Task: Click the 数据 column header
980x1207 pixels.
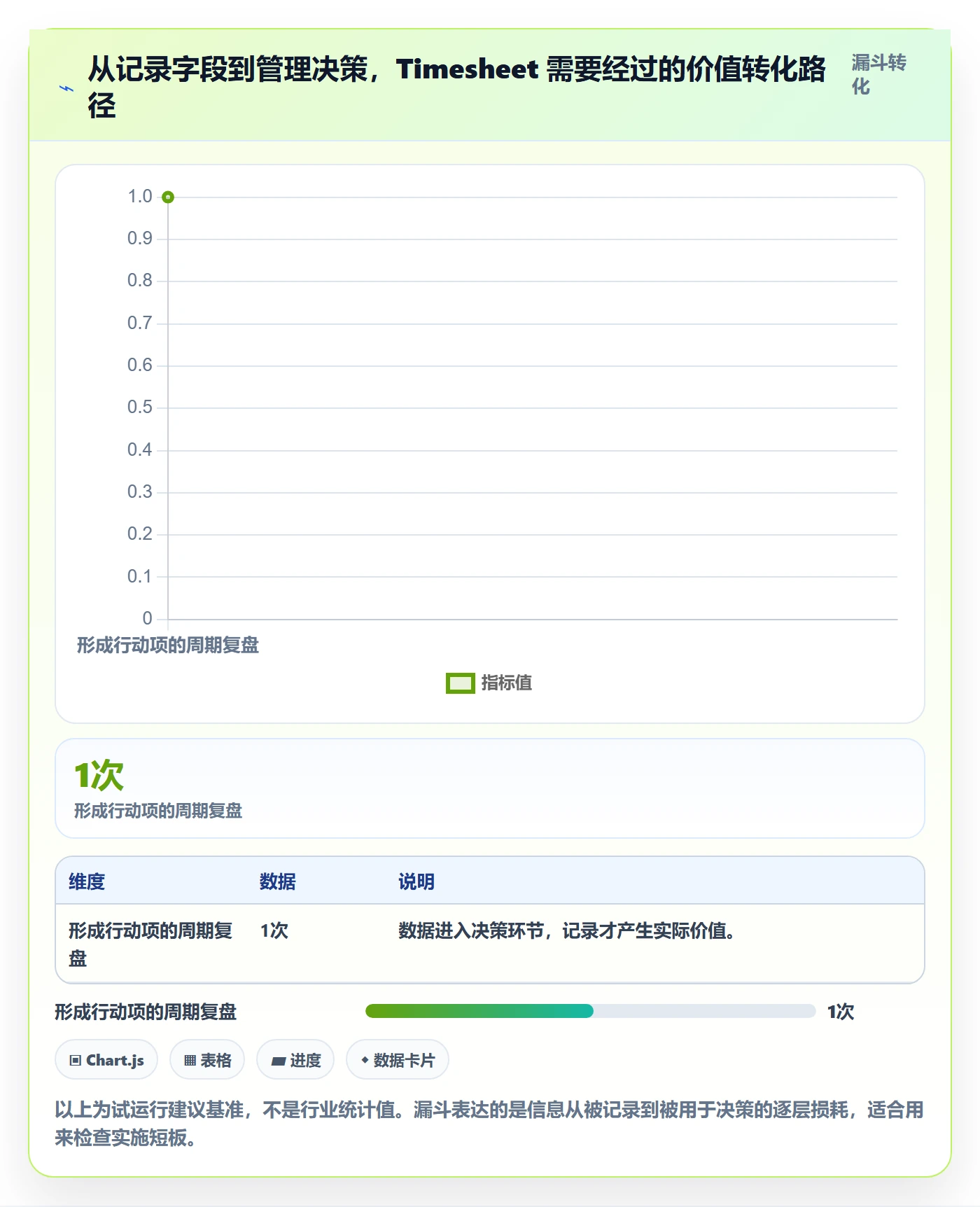Action: (x=278, y=881)
